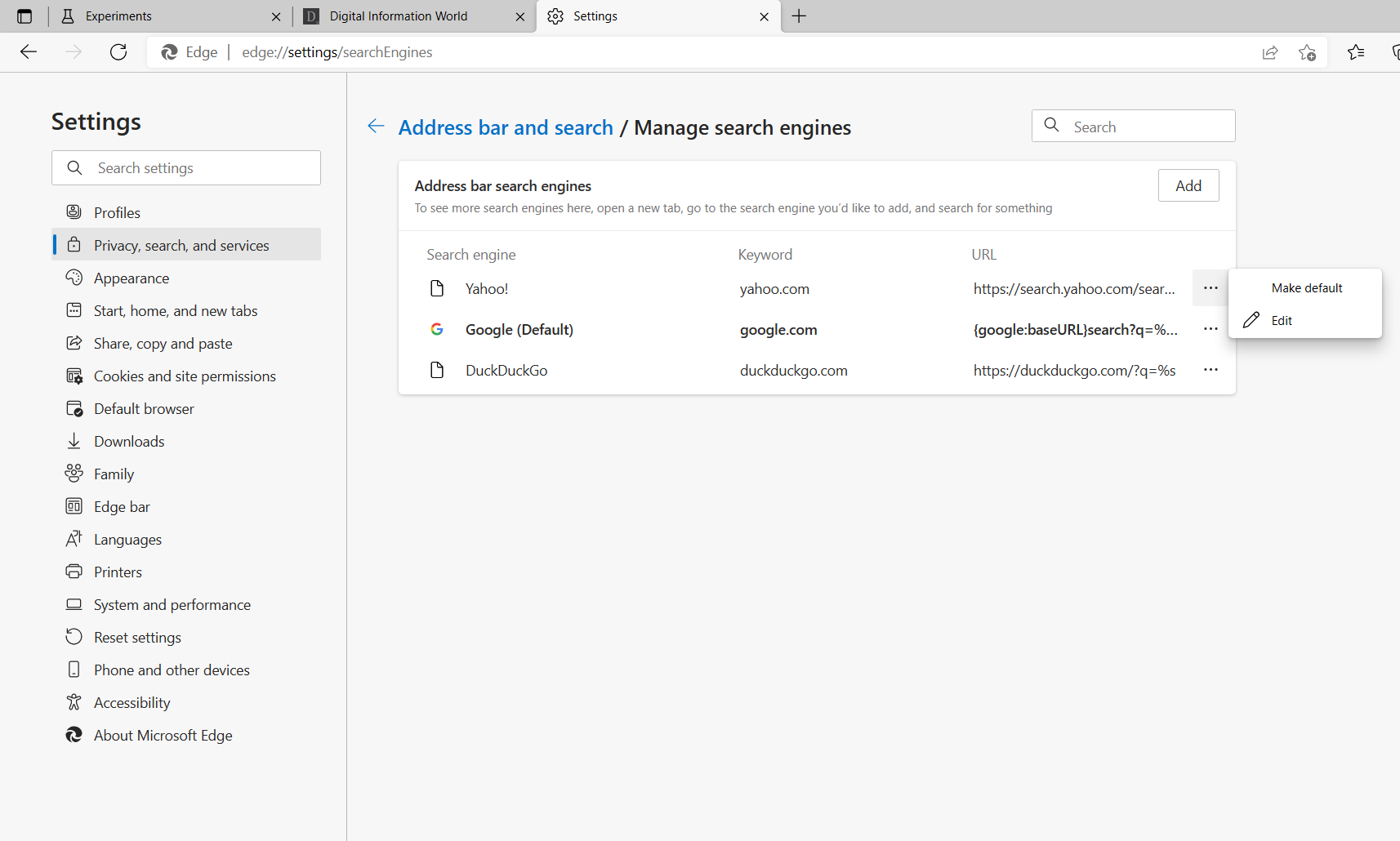Image resolution: width=1400 pixels, height=841 pixels.
Task: Click the back arrow beside Address bar and search
Action: click(376, 126)
